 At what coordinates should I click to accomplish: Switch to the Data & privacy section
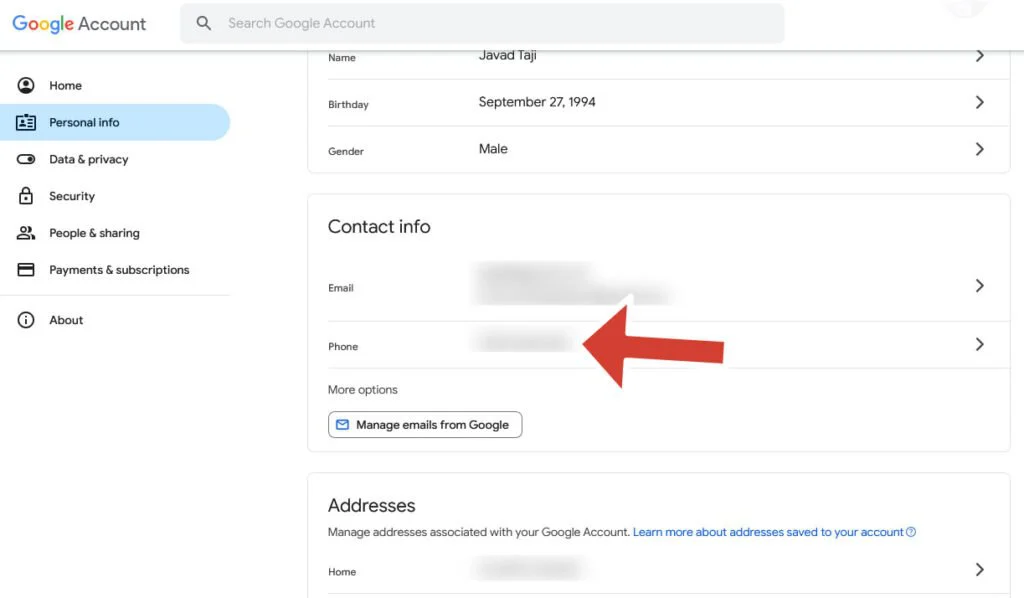88,159
